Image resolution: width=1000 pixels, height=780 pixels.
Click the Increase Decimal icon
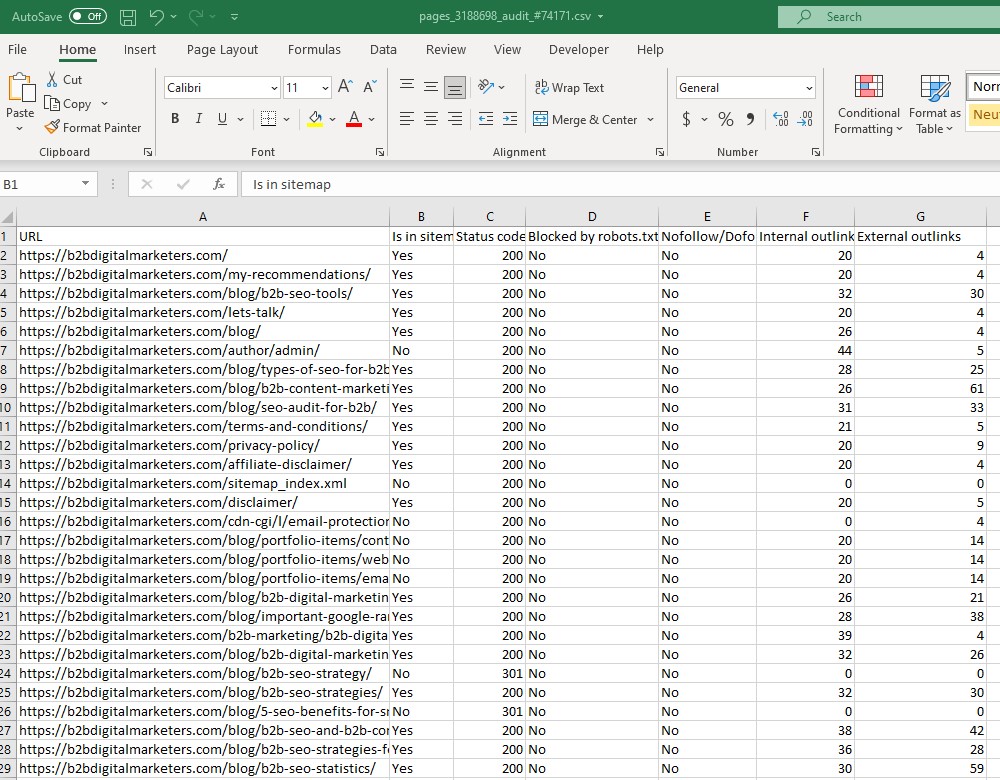[x=781, y=119]
